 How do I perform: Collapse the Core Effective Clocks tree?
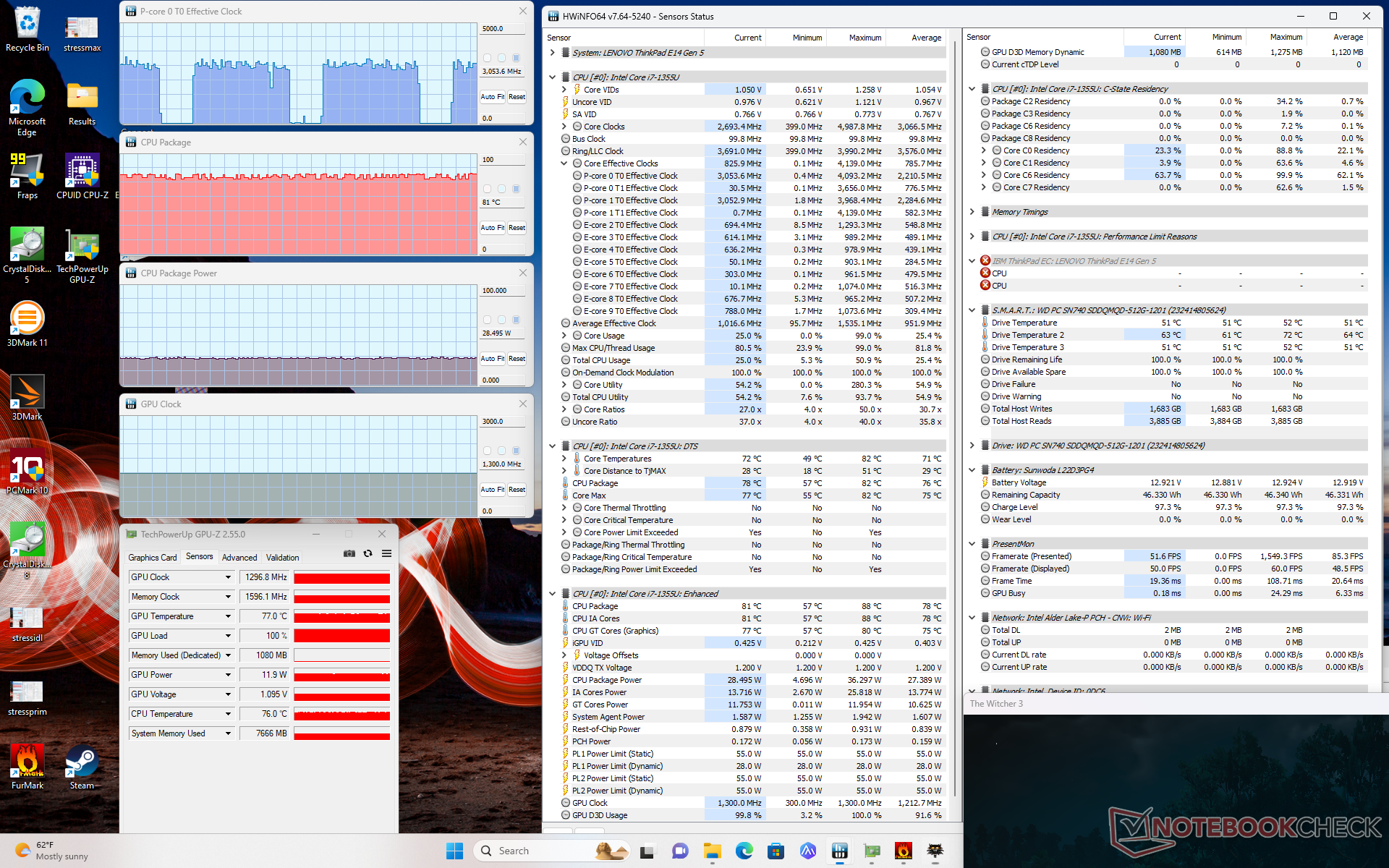point(564,163)
